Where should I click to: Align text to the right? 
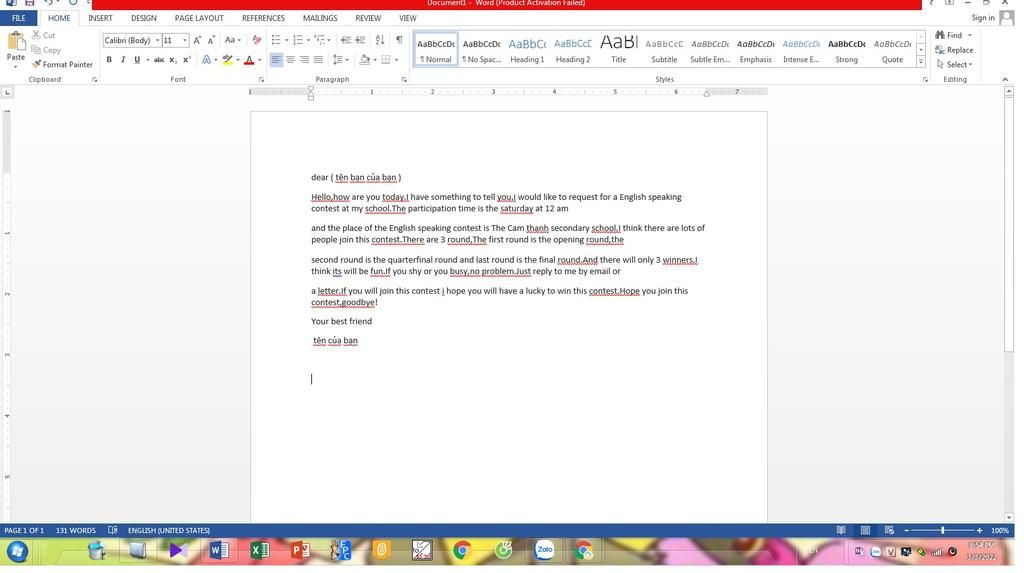point(304,59)
